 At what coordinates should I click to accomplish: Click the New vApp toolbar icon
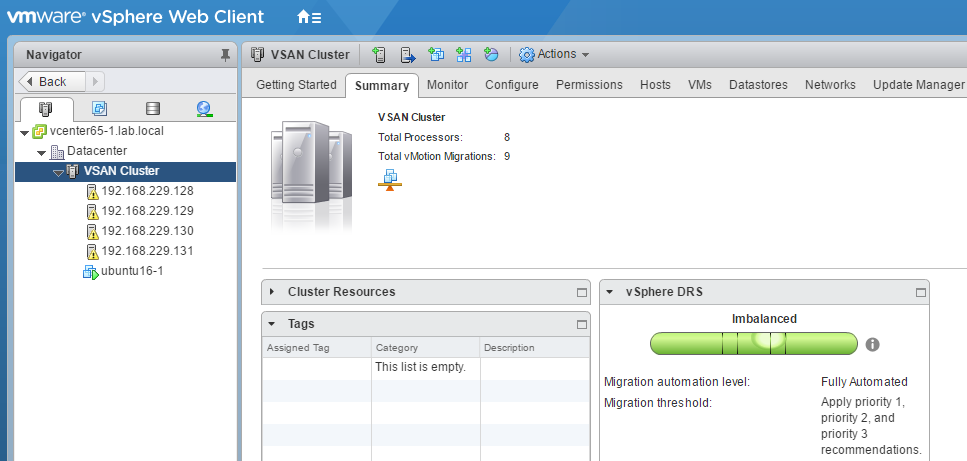(464, 55)
